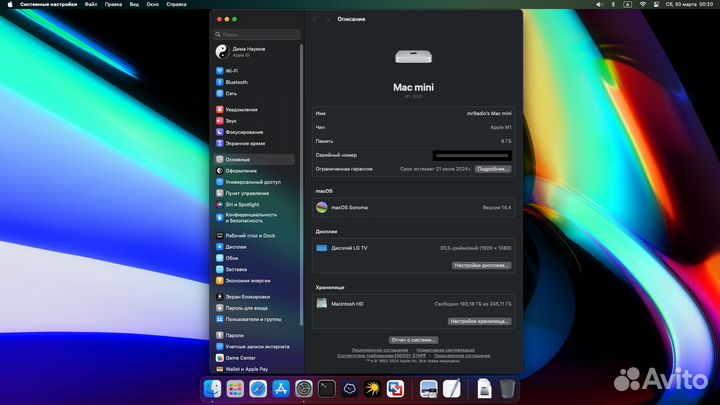Viewport: 720px width, 405px height.
Task: Click the chip value Apple M1
Action: point(501,127)
